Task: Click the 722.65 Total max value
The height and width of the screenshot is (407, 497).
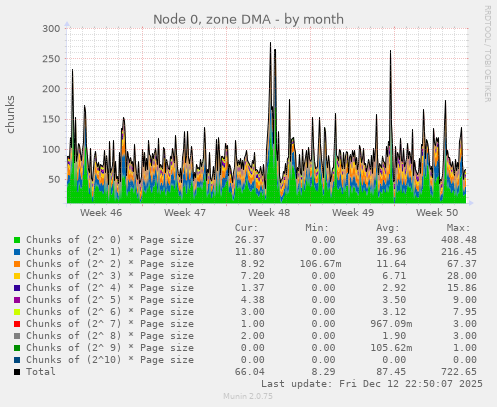Action: pyautogui.click(x=459, y=372)
